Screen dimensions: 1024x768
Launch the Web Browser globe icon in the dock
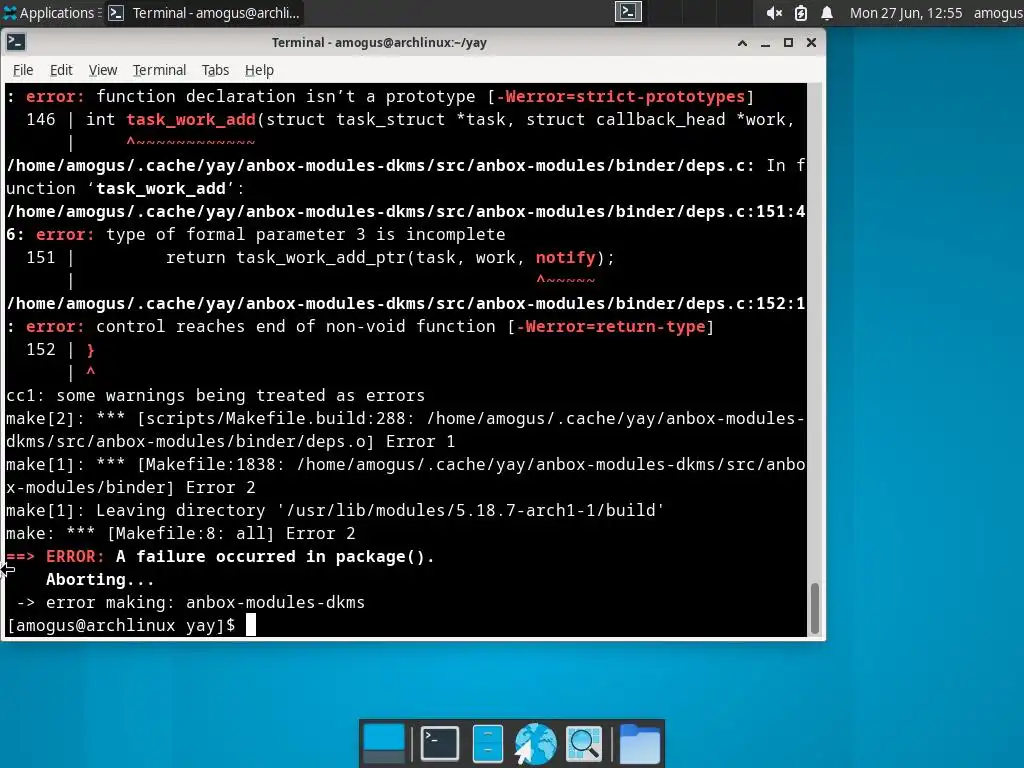click(535, 743)
